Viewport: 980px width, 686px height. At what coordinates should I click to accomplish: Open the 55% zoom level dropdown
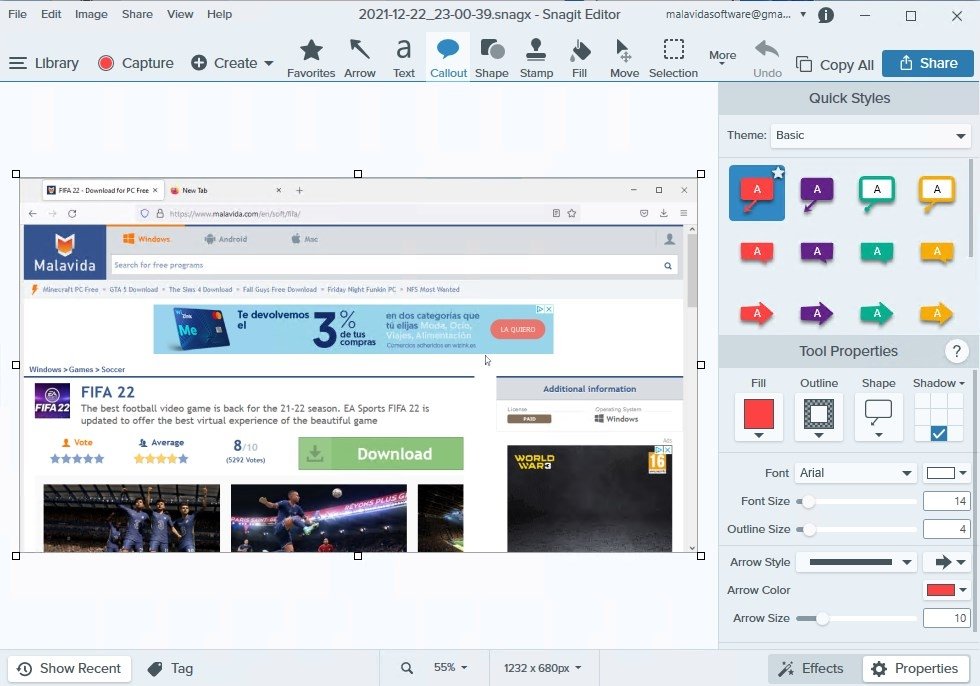pos(451,668)
